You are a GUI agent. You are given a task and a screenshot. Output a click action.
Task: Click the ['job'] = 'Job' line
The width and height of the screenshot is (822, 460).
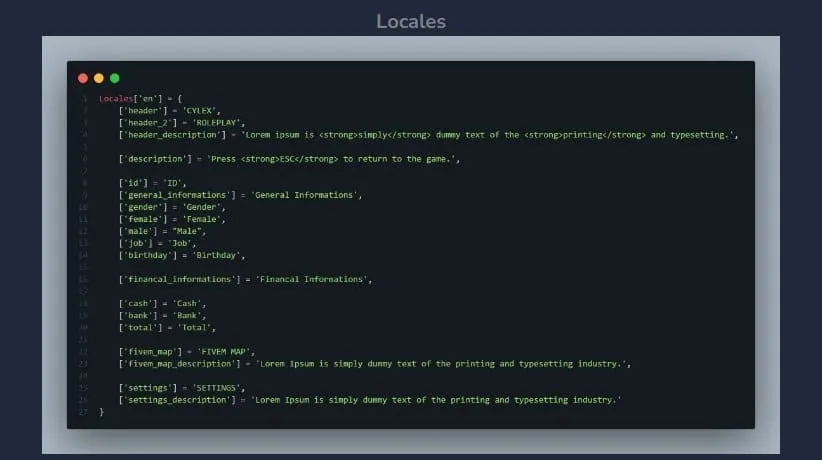pos(157,243)
